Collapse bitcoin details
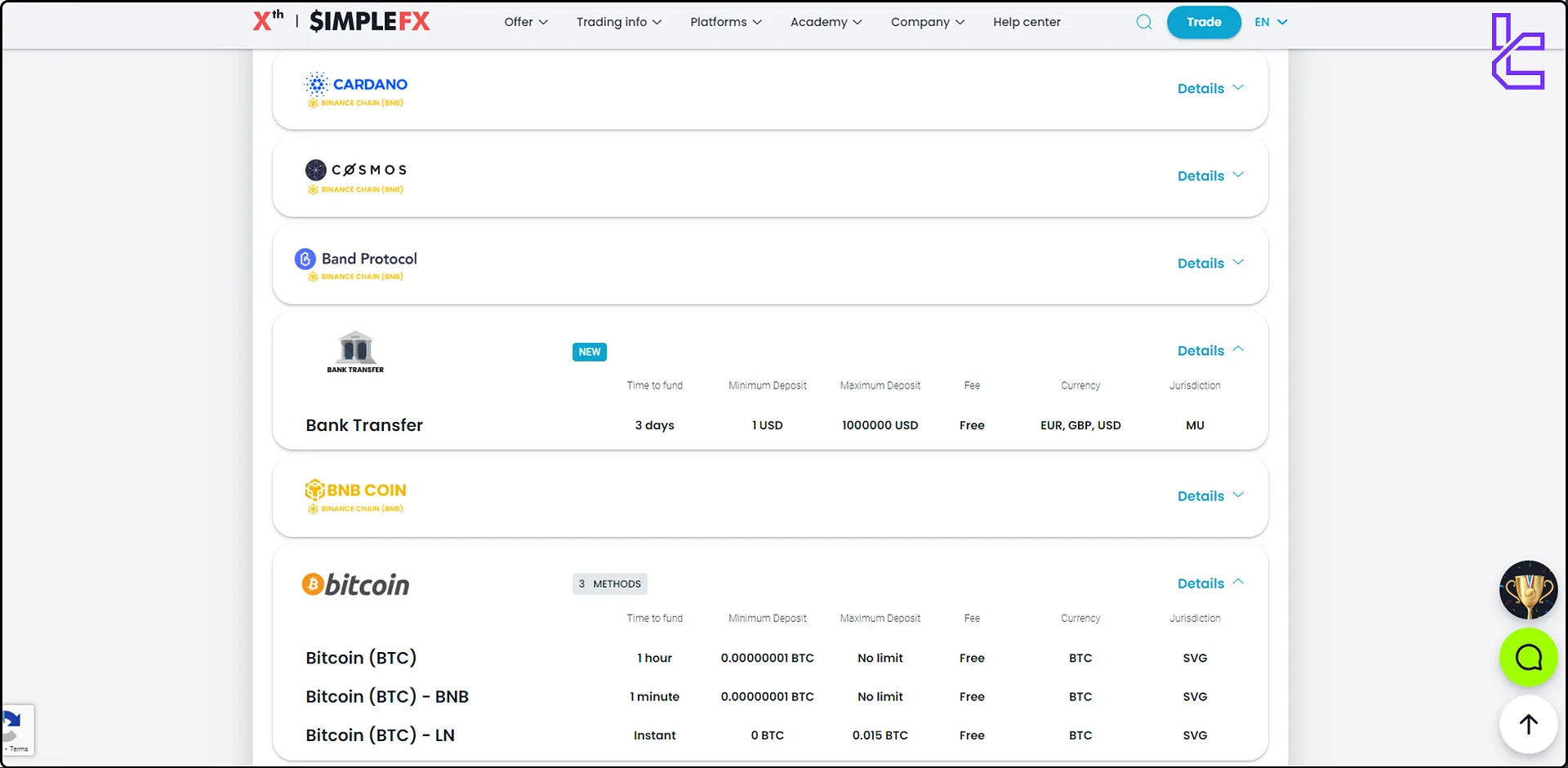 click(x=1210, y=583)
